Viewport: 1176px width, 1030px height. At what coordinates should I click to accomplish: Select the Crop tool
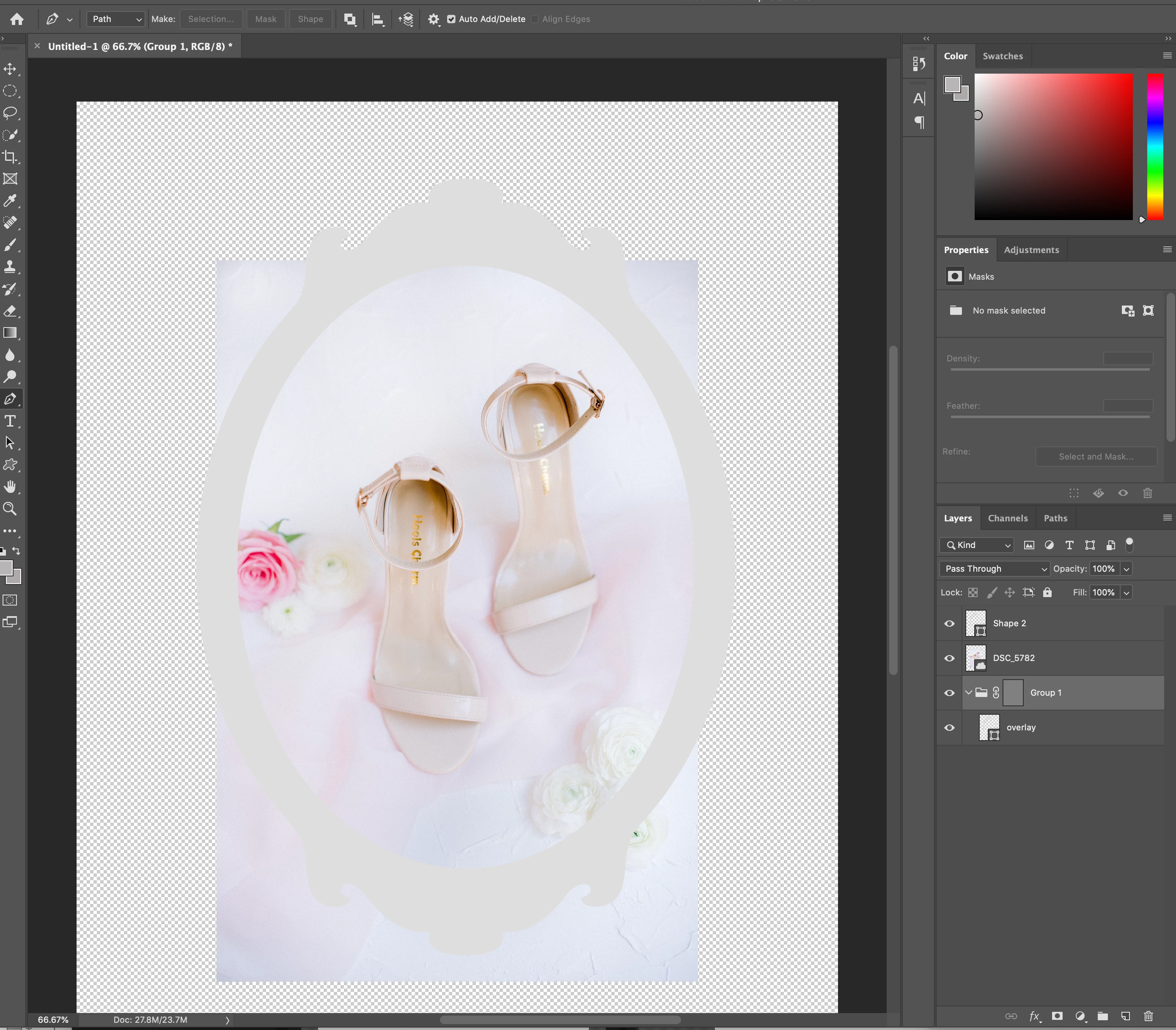[x=10, y=157]
